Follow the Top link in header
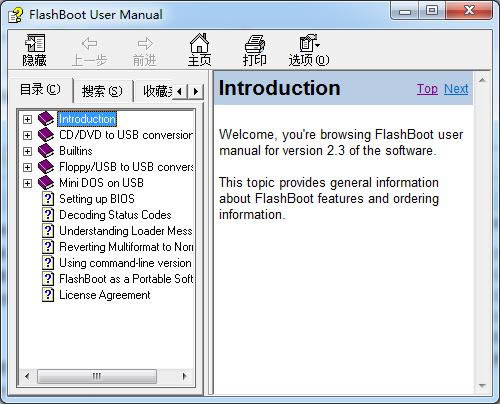500x404 pixels. click(x=427, y=89)
